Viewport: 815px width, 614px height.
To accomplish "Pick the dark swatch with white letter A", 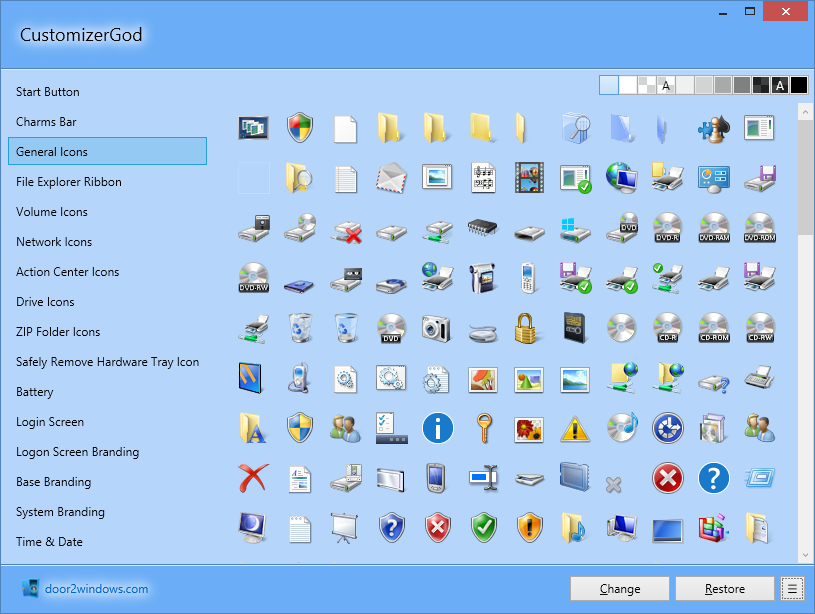I will tap(780, 85).
